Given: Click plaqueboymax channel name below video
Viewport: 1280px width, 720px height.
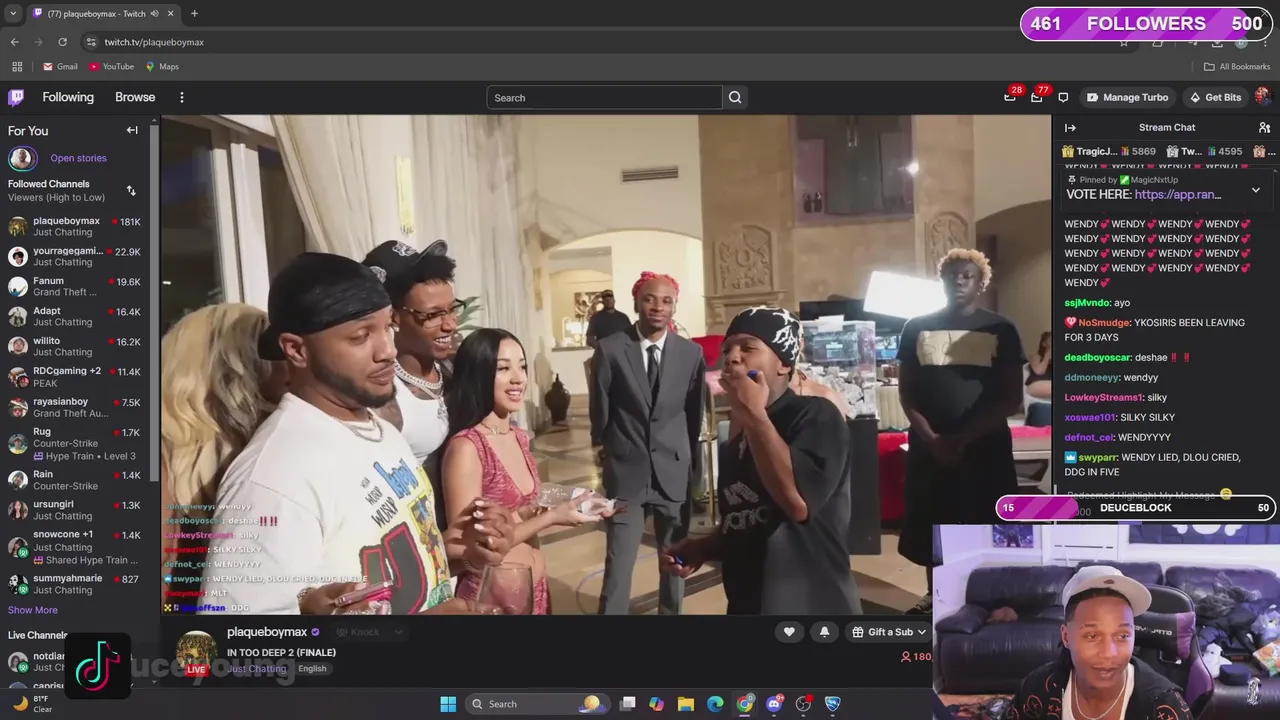Looking at the screenshot, I should pyautogui.click(x=267, y=632).
